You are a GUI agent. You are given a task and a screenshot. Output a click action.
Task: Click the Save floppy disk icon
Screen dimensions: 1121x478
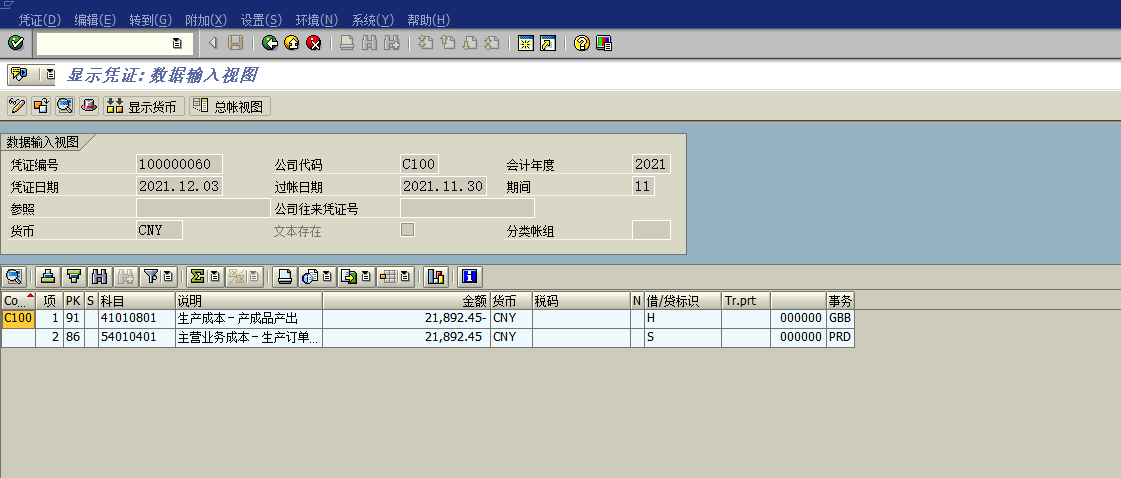(x=235, y=44)
